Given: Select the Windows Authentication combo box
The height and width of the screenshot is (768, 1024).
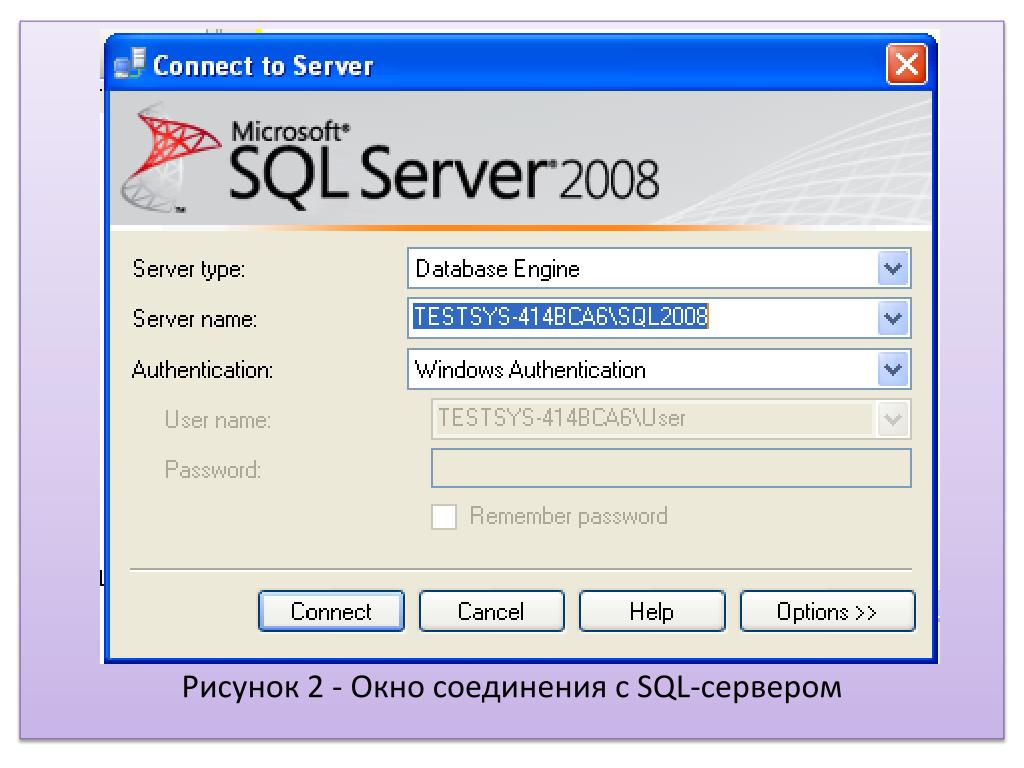Looking at the screenshot, I should click(x=659, y=369).
